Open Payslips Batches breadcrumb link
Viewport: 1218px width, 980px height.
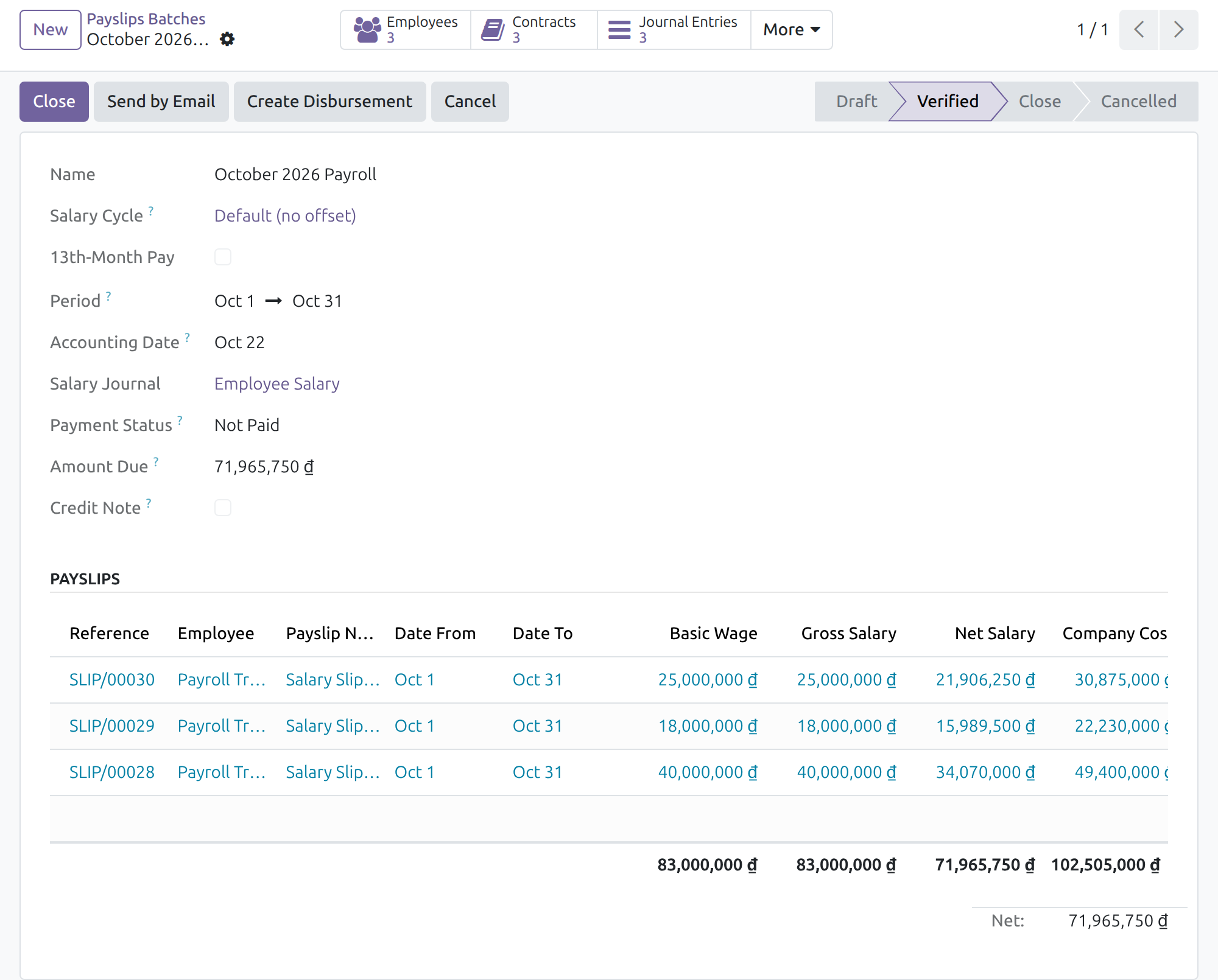pos(146,19)
